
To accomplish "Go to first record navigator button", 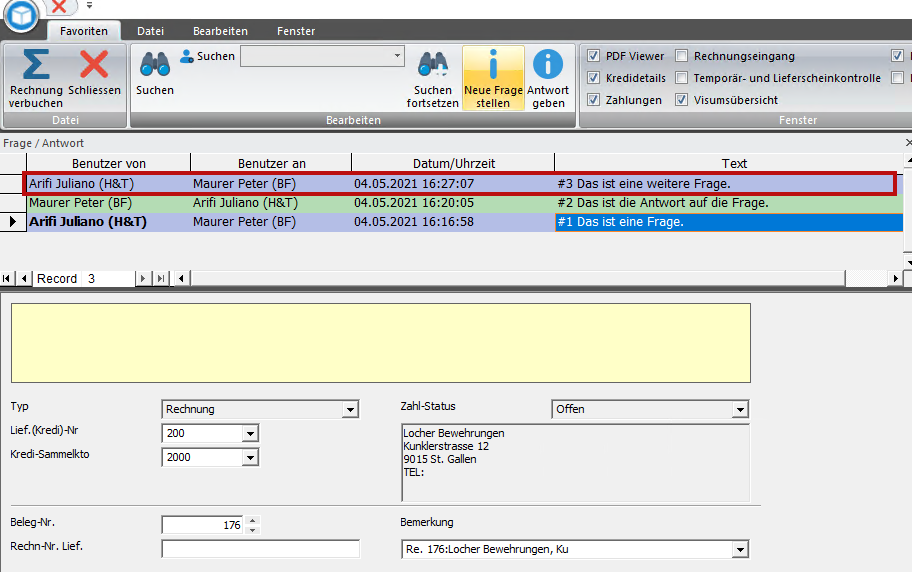I will [x=6, y=279].
